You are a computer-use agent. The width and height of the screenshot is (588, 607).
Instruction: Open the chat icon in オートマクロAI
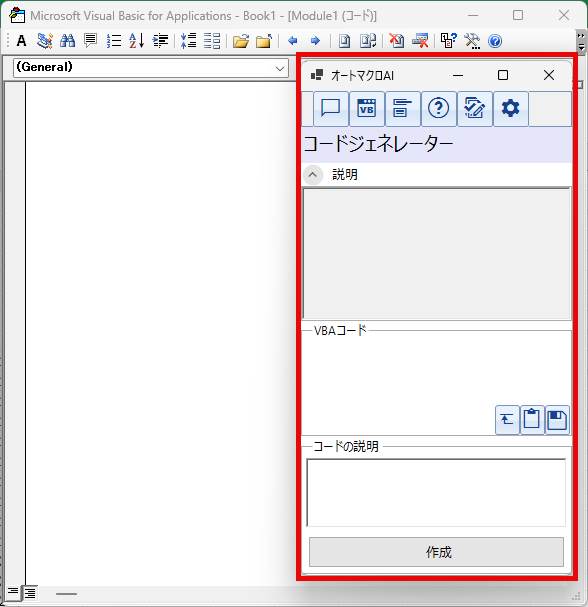(x=331, y=109)
